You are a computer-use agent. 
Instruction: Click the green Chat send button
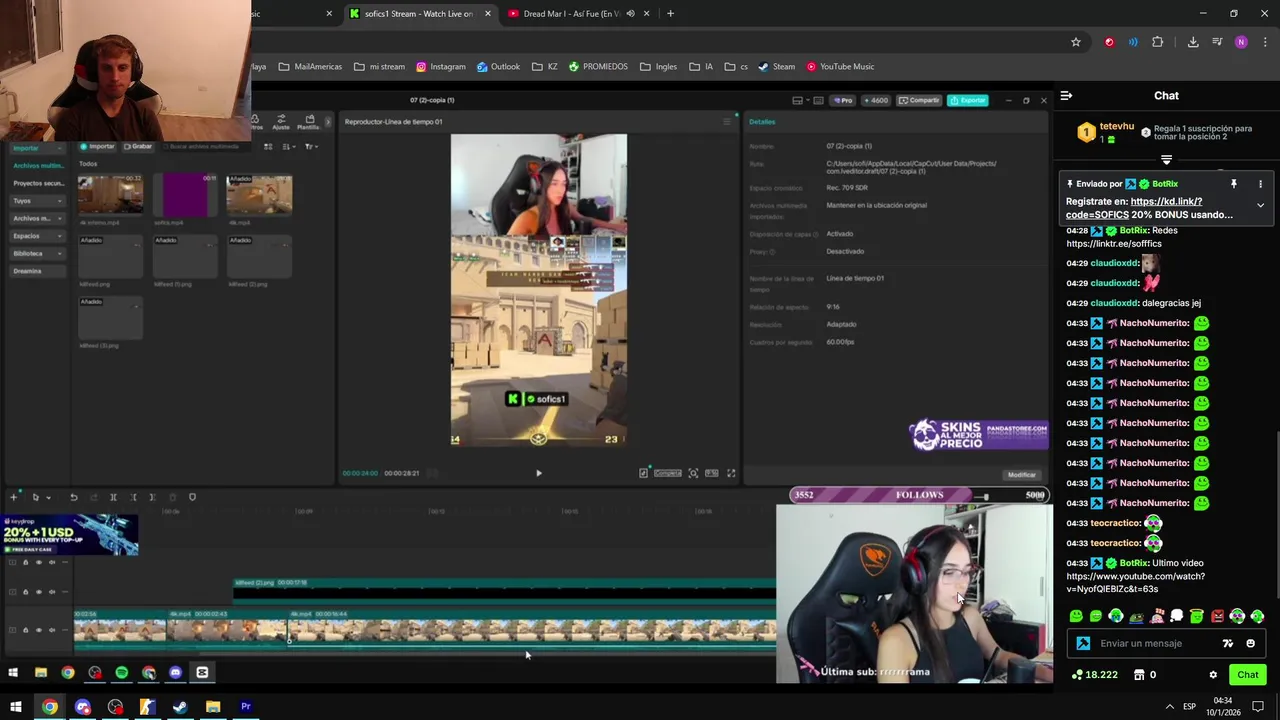(x=1247, y=675)
